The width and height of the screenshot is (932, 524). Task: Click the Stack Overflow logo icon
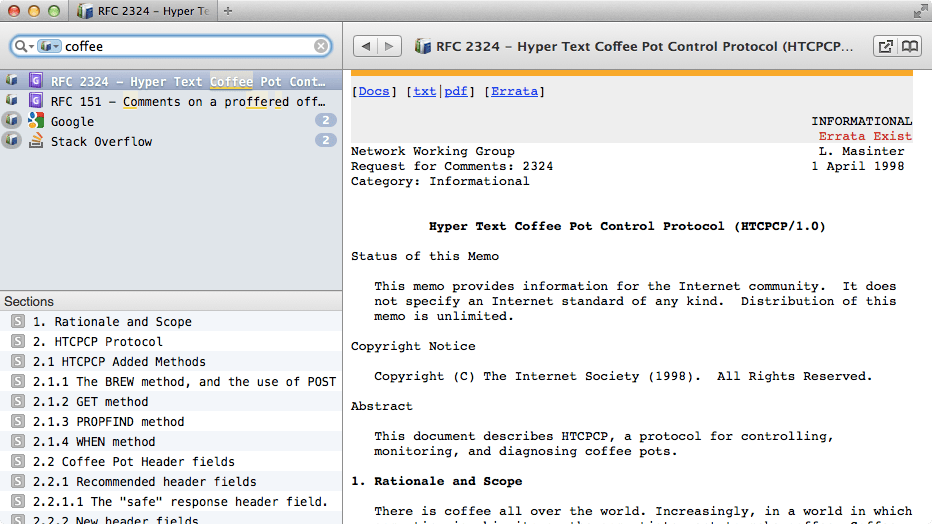click(36, 140)
